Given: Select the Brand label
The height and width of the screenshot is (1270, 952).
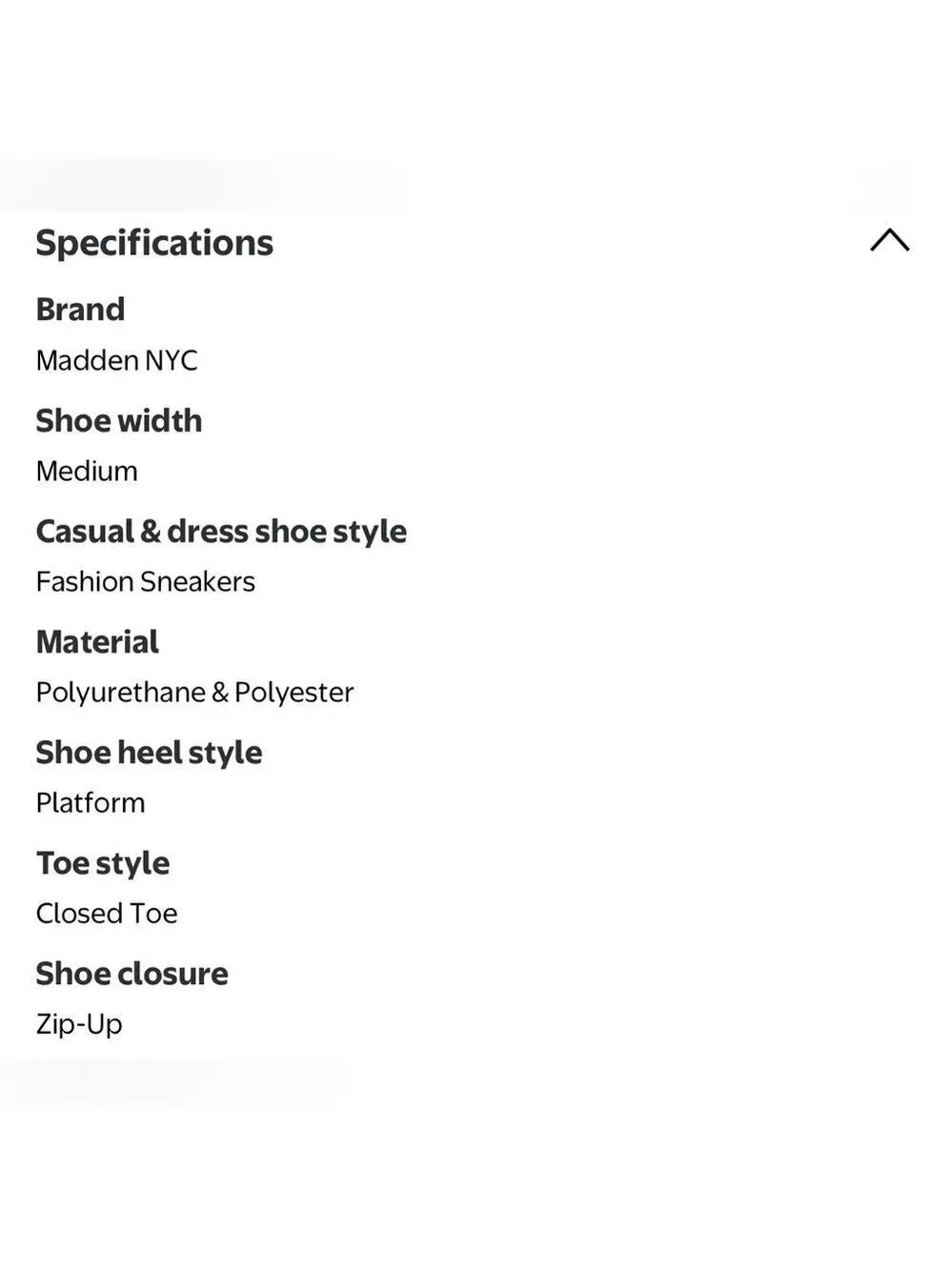Looking at the screenshot, I should pos(80,310).
